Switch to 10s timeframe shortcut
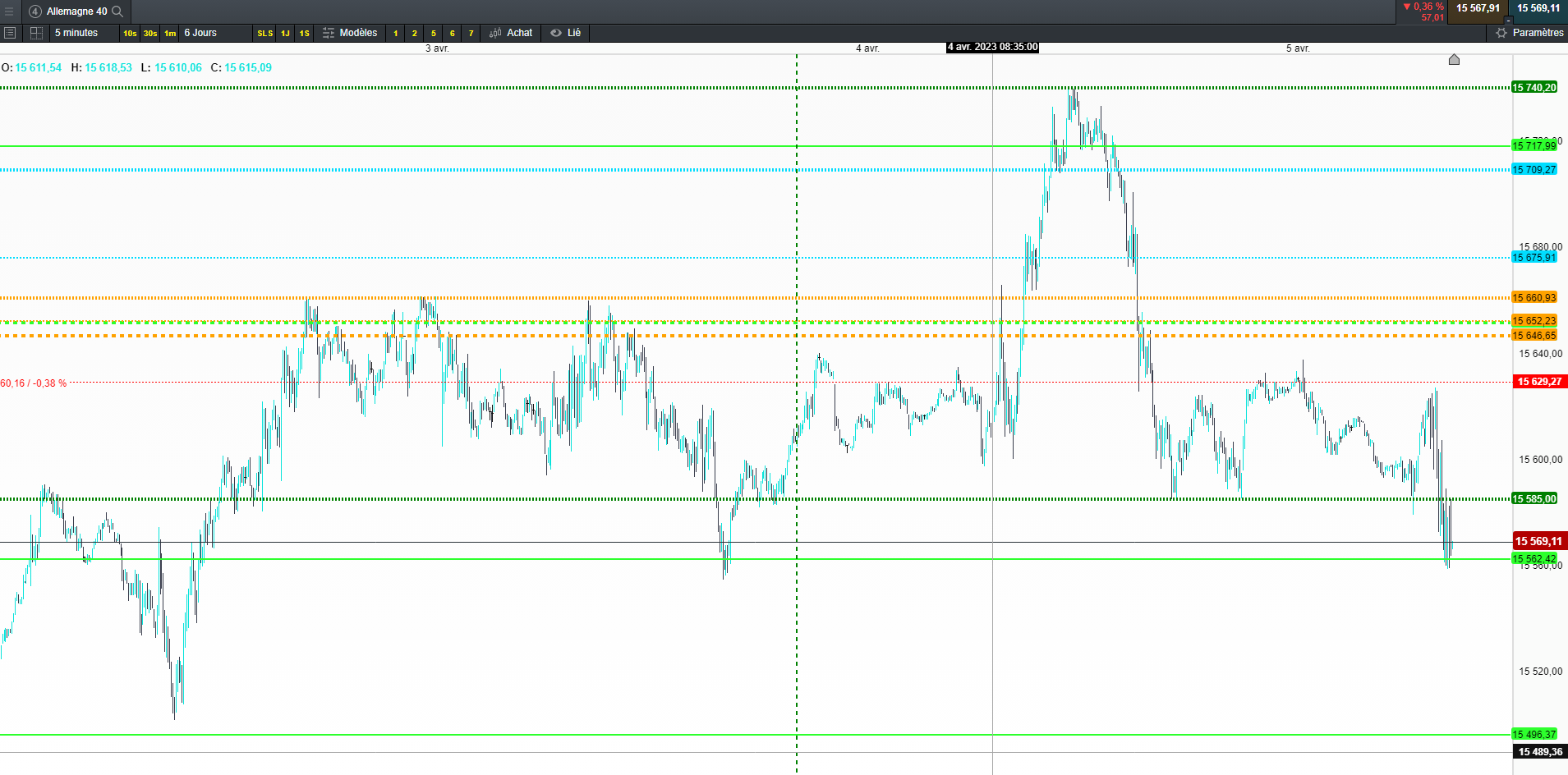 coord(130,33)
